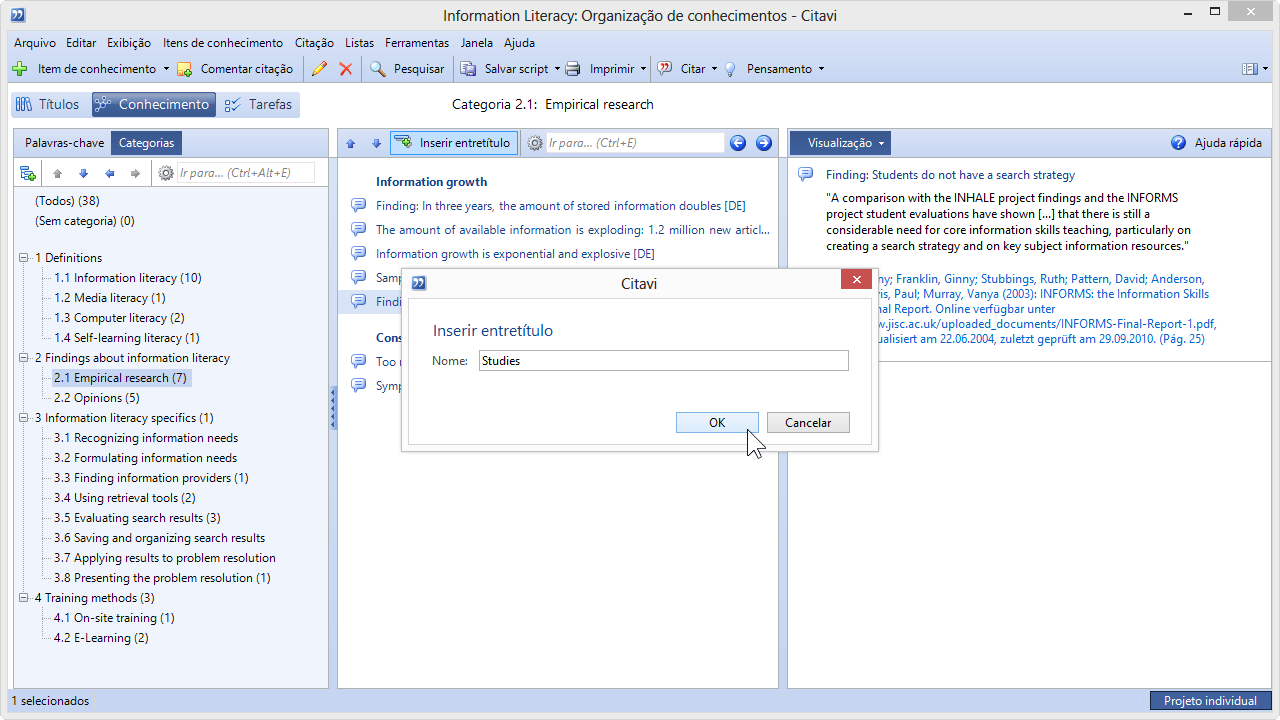
Task: Click the move category down arrow icon
Action: [x=84, y=174]
